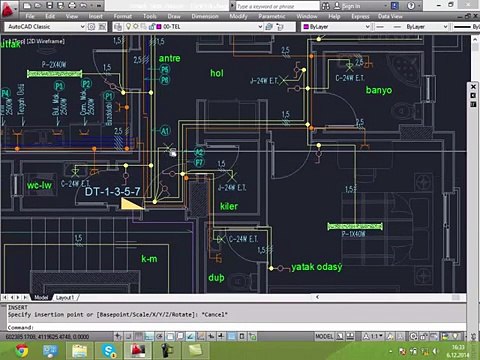The width and height of the screenshot is (480, 360).
Task: Toggle Polar Tracking in status bar
Action: coord(159,336)
